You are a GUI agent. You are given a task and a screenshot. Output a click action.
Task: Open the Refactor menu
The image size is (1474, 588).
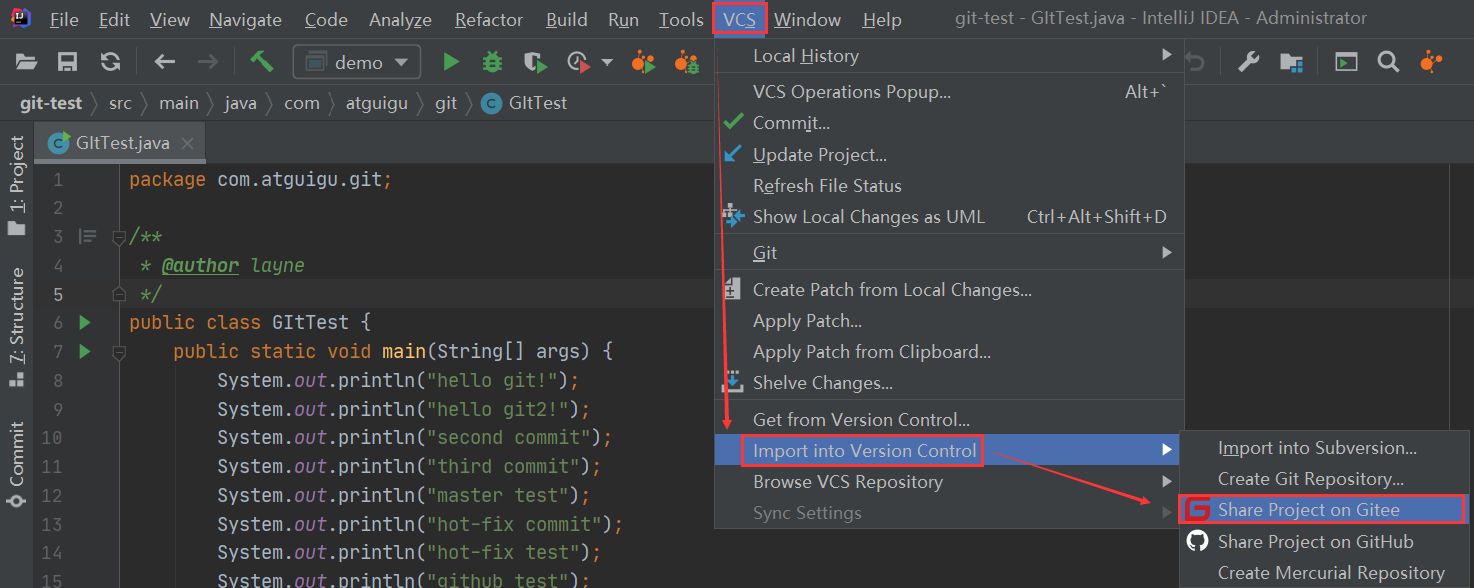[489, 20]
